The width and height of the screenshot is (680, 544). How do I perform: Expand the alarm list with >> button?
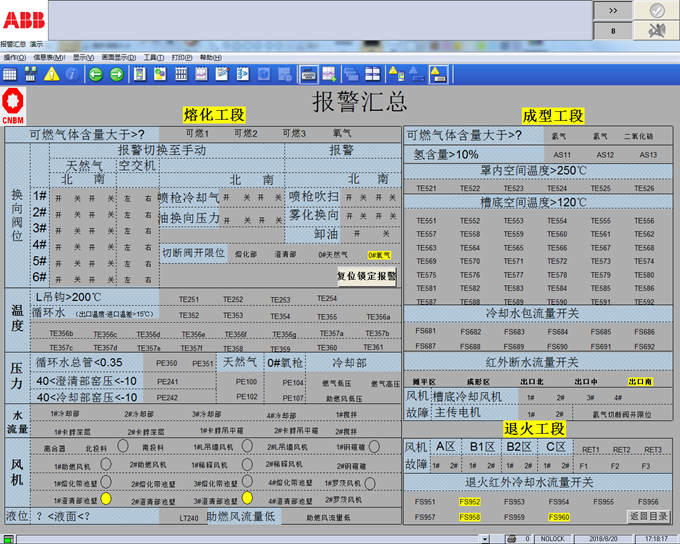coord(612,9)
